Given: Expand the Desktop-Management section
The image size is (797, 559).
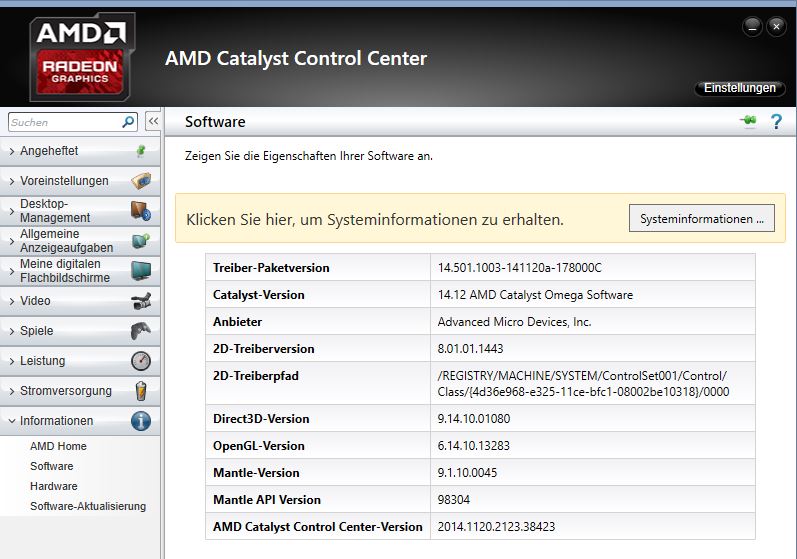Looking at the screenshot, I should [55, 211].
